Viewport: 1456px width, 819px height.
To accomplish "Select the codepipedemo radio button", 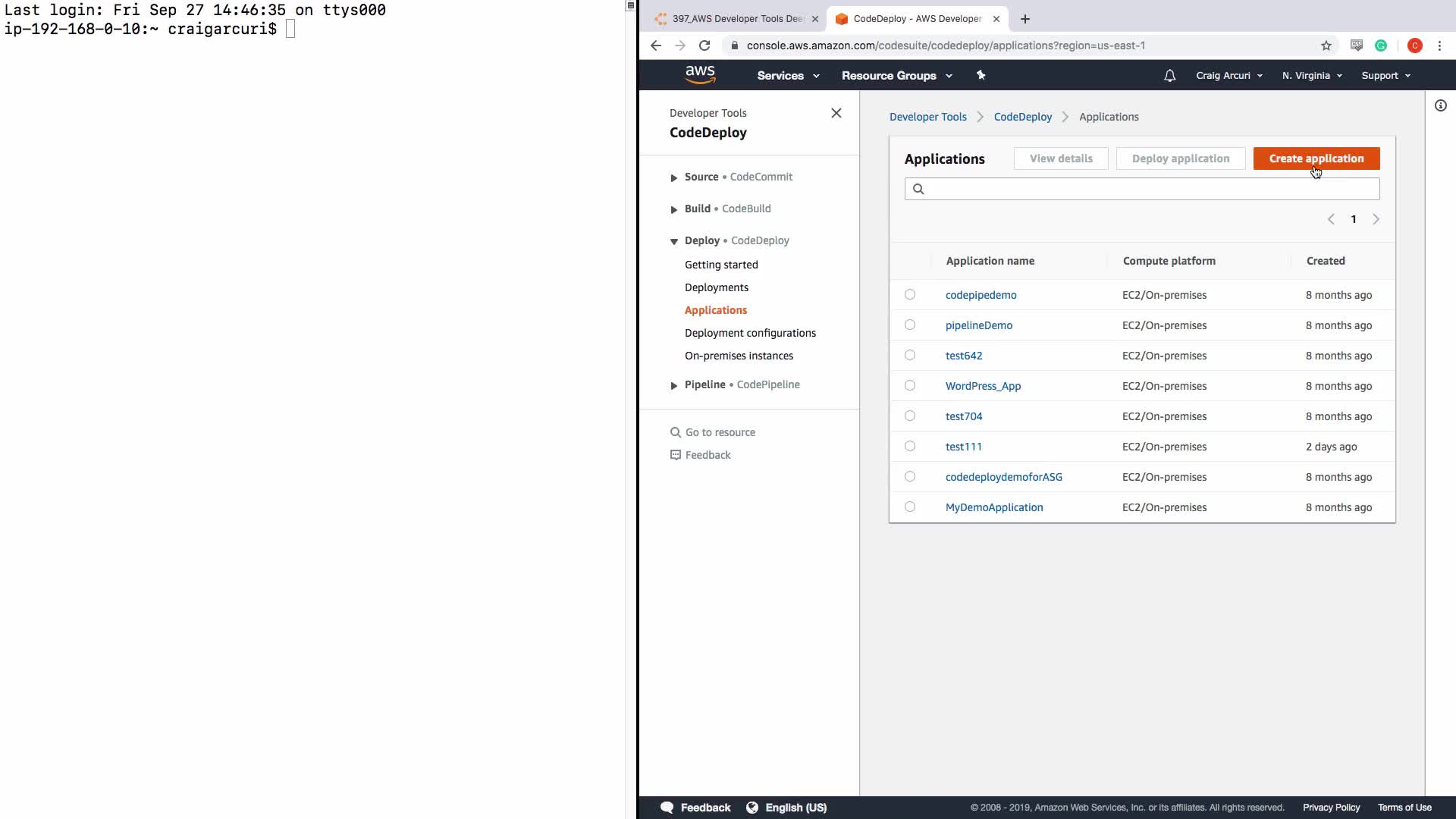I will click(910, 295).
